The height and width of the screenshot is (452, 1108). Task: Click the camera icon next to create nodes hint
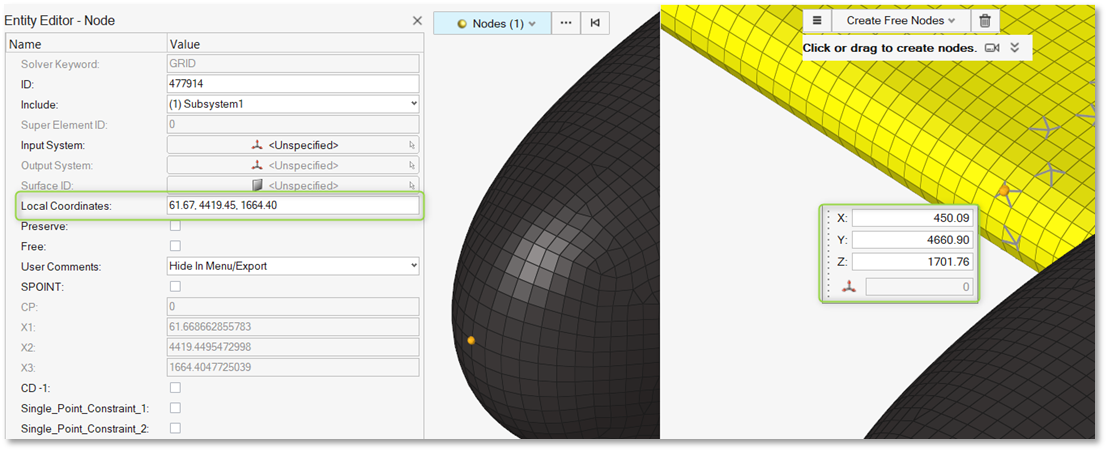992,48
